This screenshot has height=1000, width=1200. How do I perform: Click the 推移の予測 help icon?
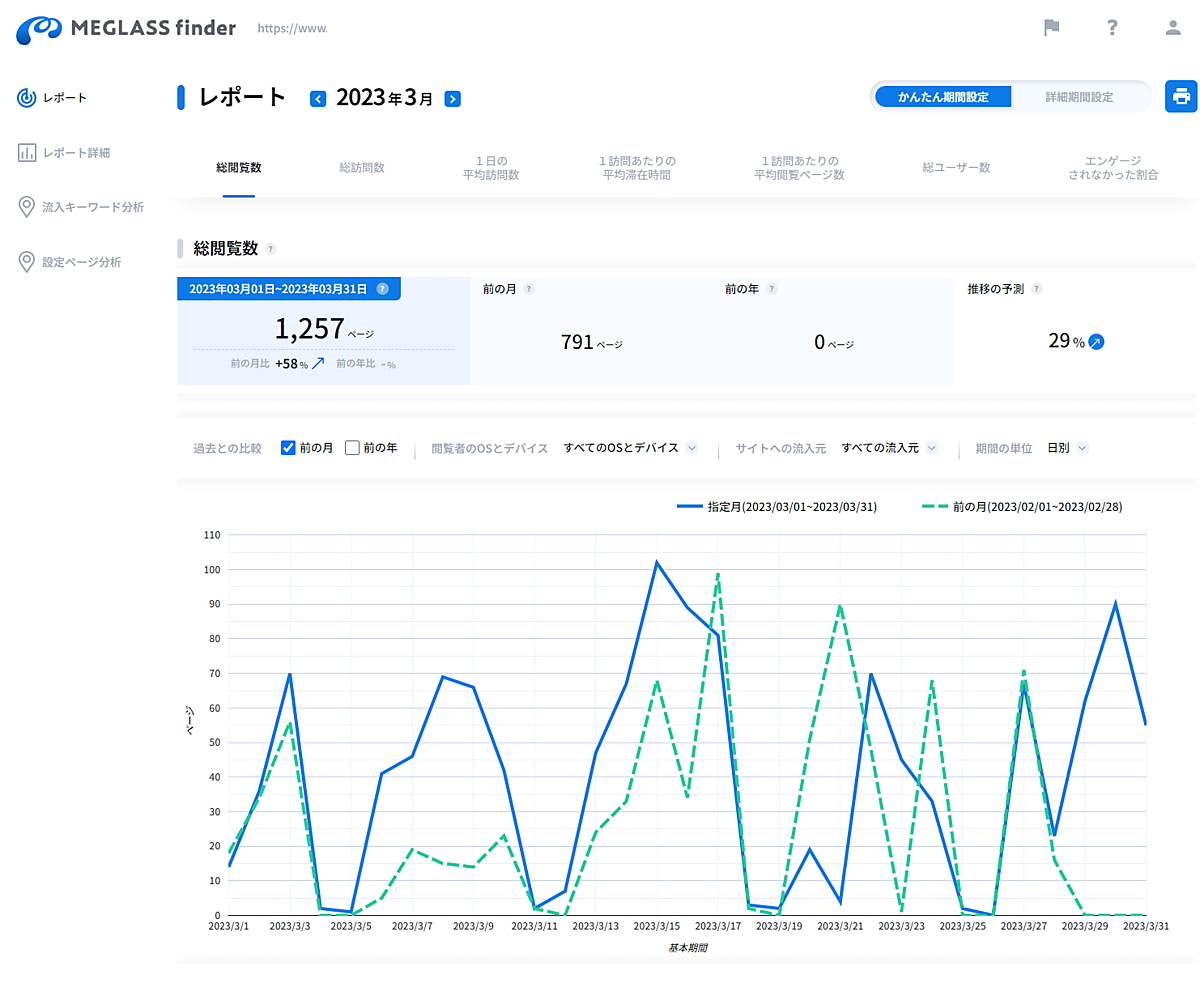click(x=1036, y=289)
